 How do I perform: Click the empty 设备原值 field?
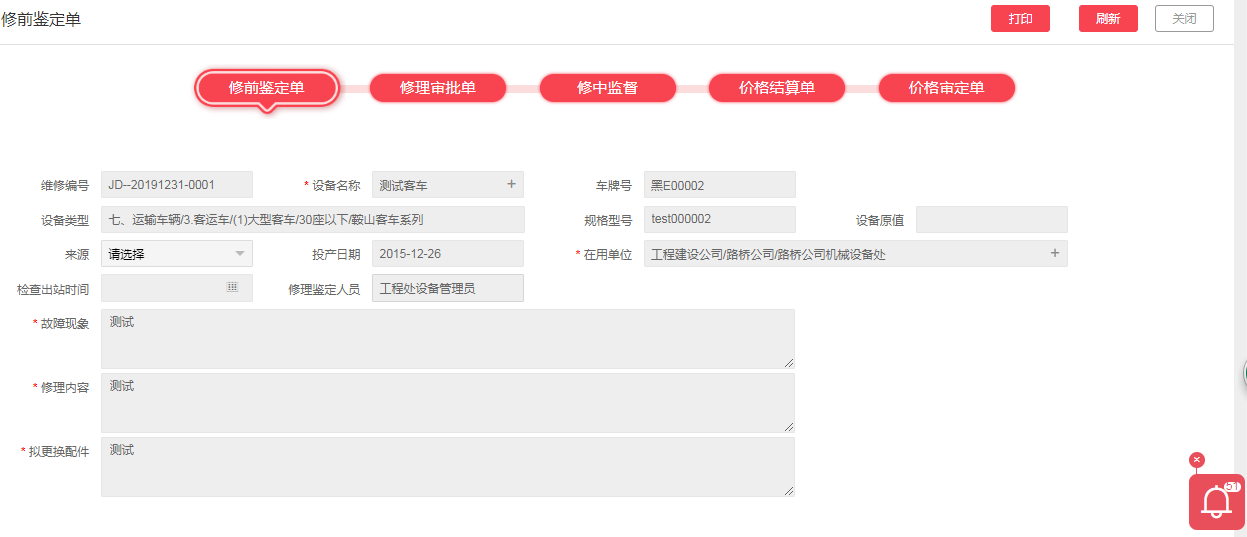click(991, 220)
